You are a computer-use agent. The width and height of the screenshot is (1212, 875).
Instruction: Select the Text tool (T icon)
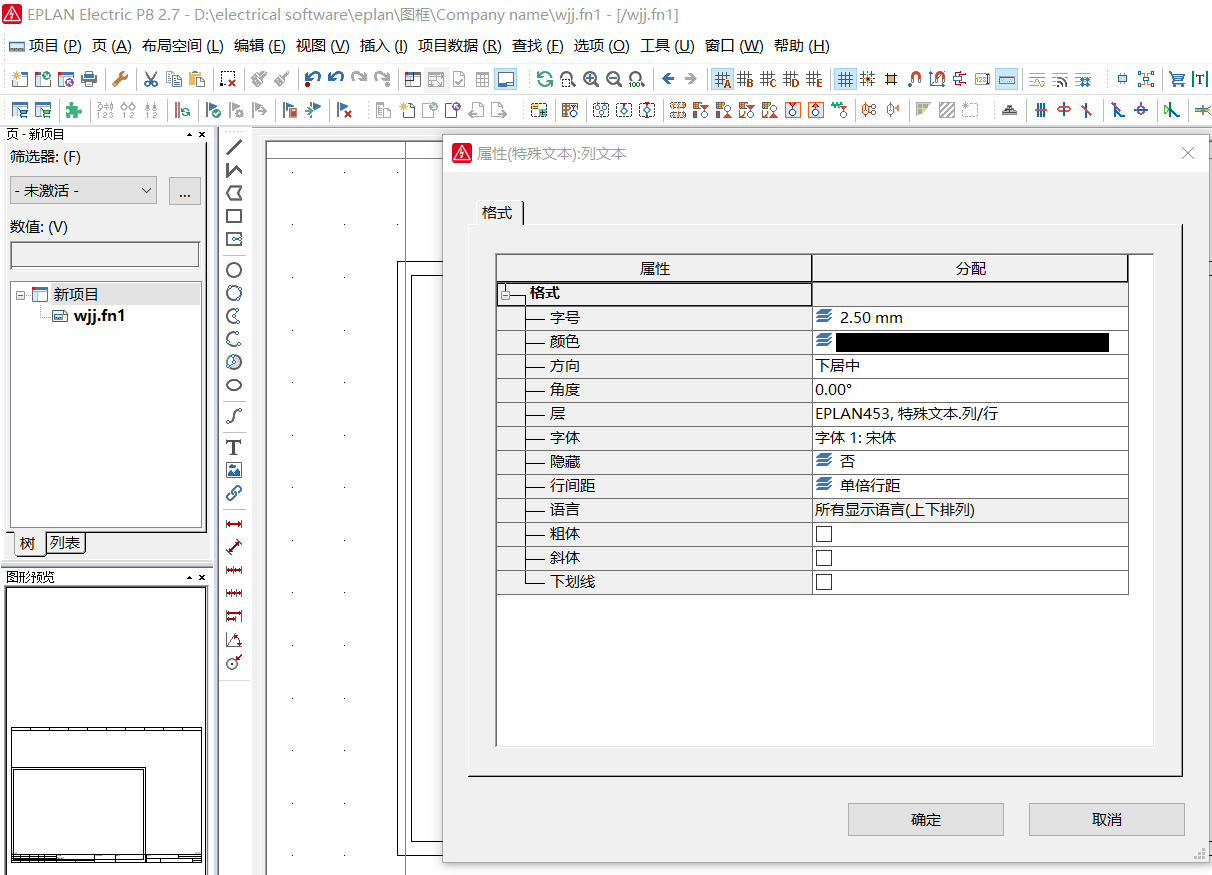pyautogui.click(x=234, y=447)
